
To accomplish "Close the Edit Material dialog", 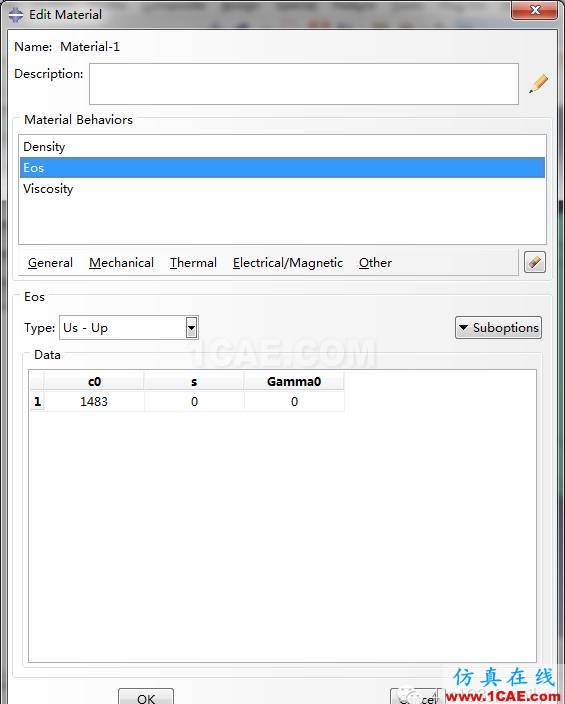I will (x=534, y=10).
